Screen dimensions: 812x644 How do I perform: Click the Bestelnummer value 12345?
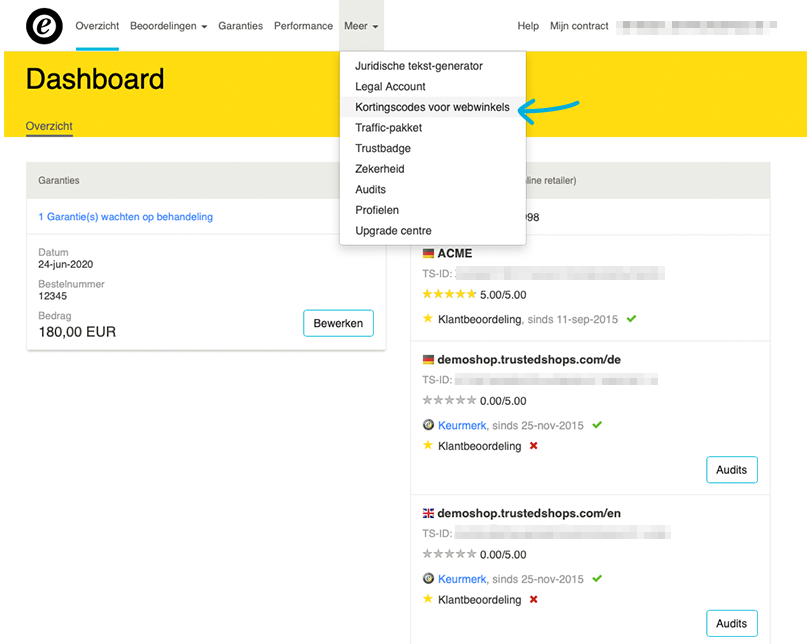tap(53, 296)
